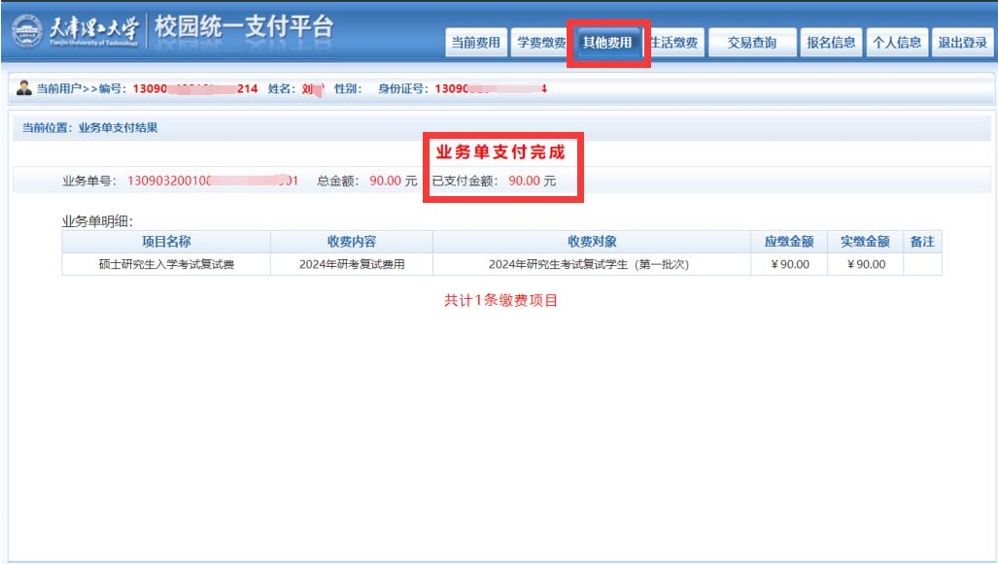Click the 收费内容 column header
Viewport: 998px width, 564px height.
tap(351, 242)
